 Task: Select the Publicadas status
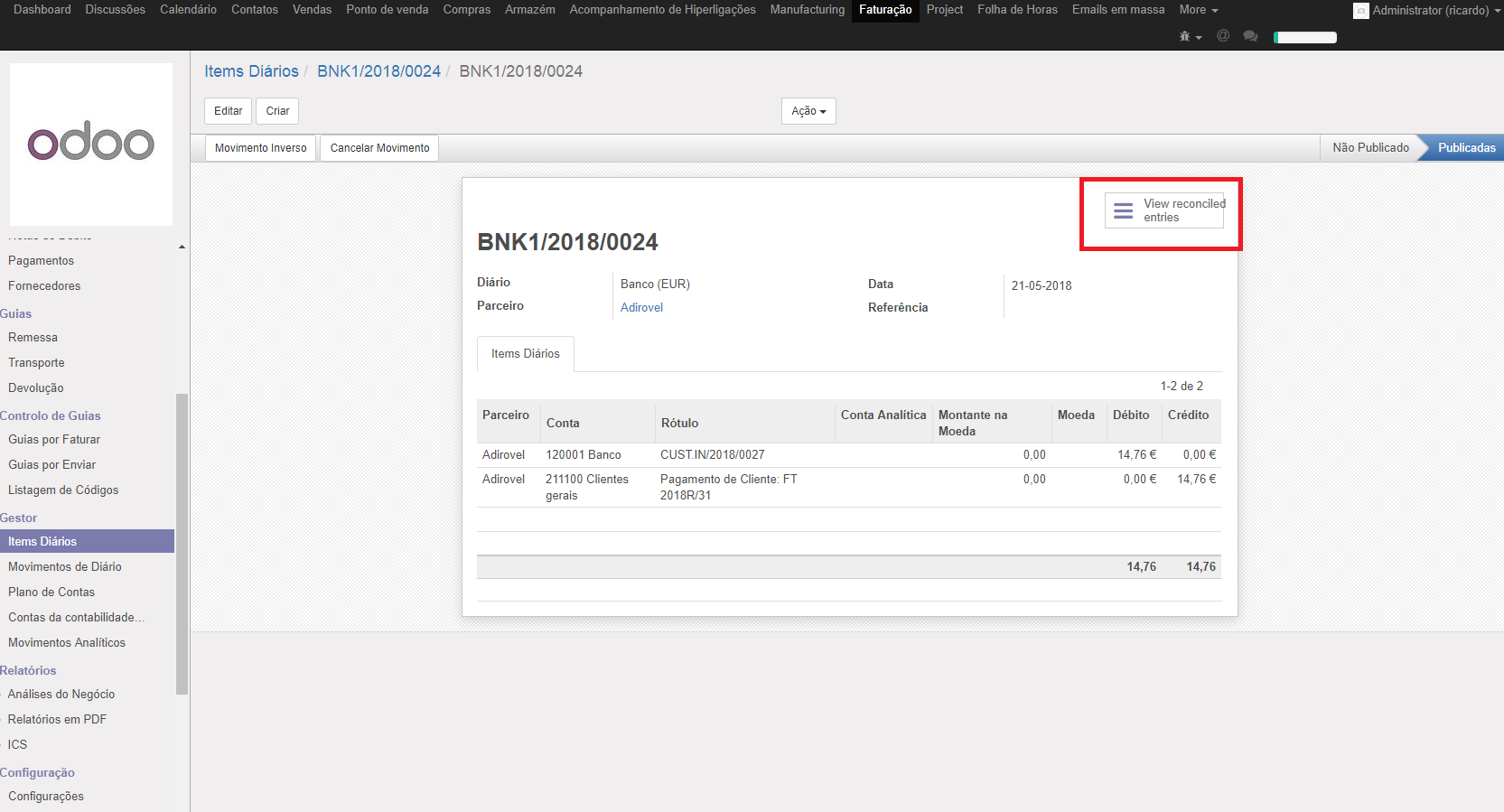tap(1465, 148)
